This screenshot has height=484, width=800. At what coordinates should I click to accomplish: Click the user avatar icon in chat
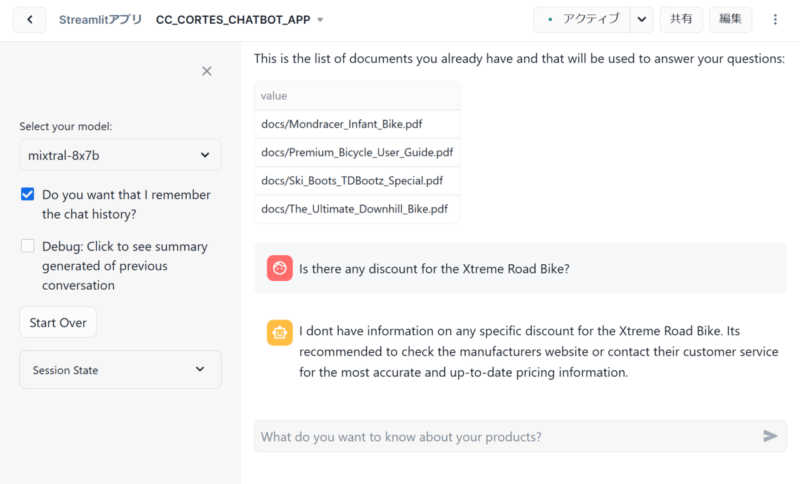point(279,268)
